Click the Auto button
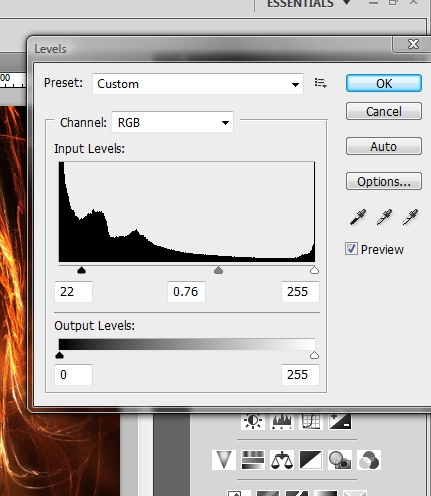This screenshot has width=431, height=496. 384,146
